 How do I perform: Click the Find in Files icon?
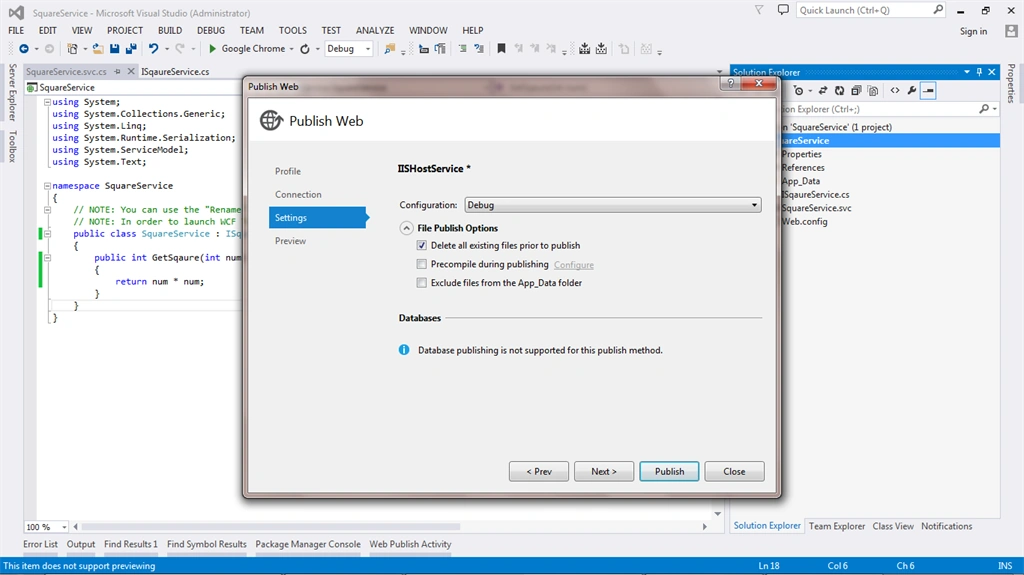(x=389, y=49)
